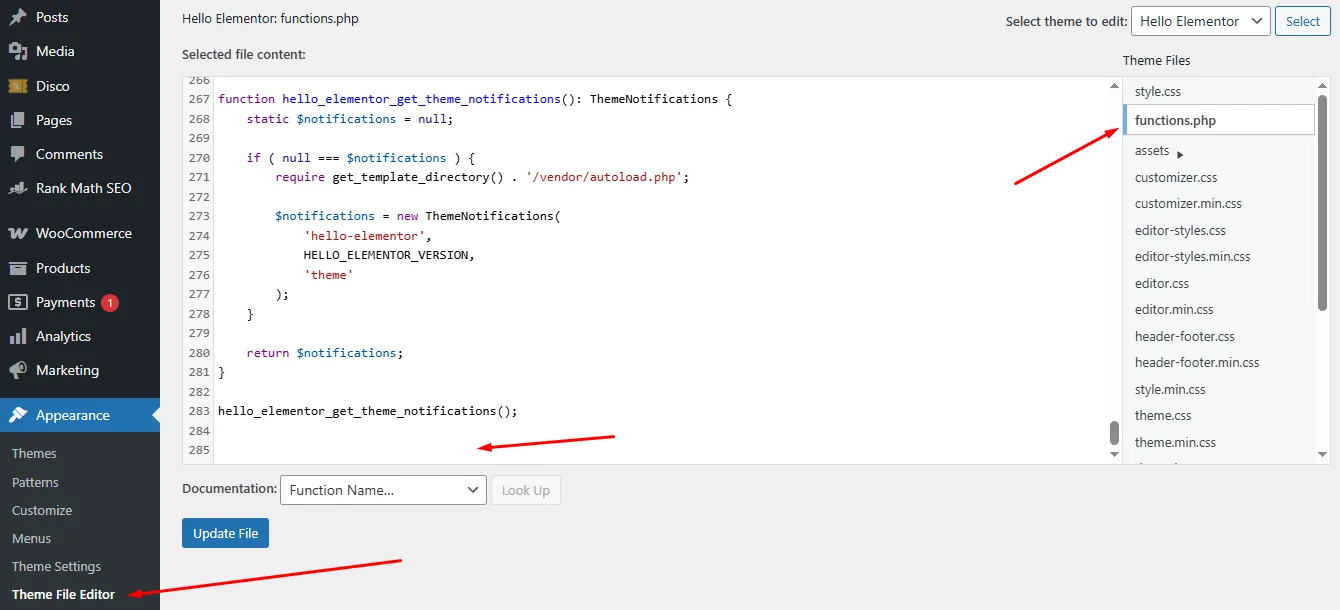Open the Patterns submenu link
The width and height of the screenshot is (1340, 610).
pos(35,482)
